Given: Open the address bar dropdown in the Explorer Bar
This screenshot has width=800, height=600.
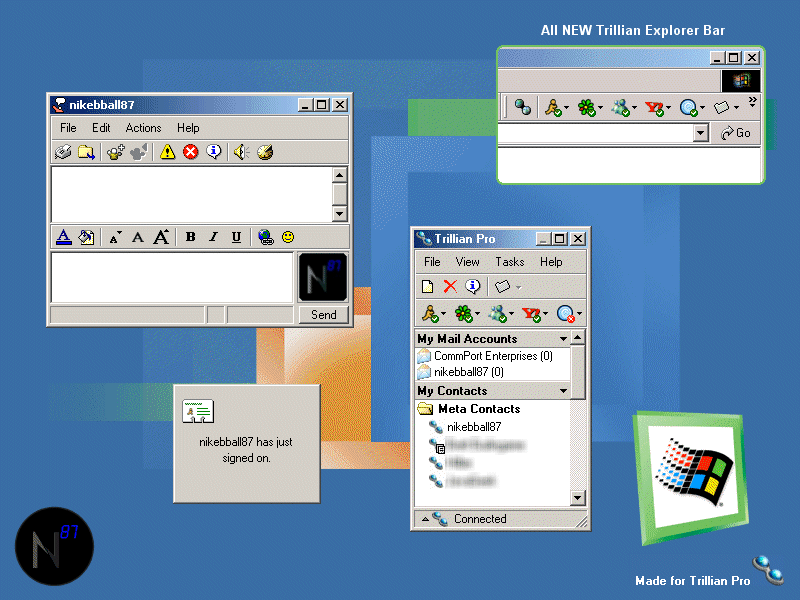Looking at the screenshot, I should pos(701,132).
